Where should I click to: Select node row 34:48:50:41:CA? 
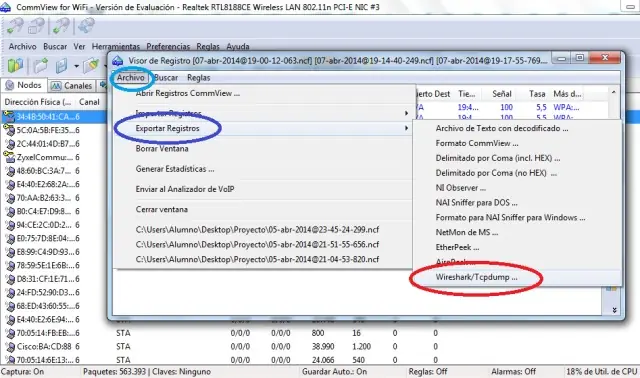click(x=54, y=117)
